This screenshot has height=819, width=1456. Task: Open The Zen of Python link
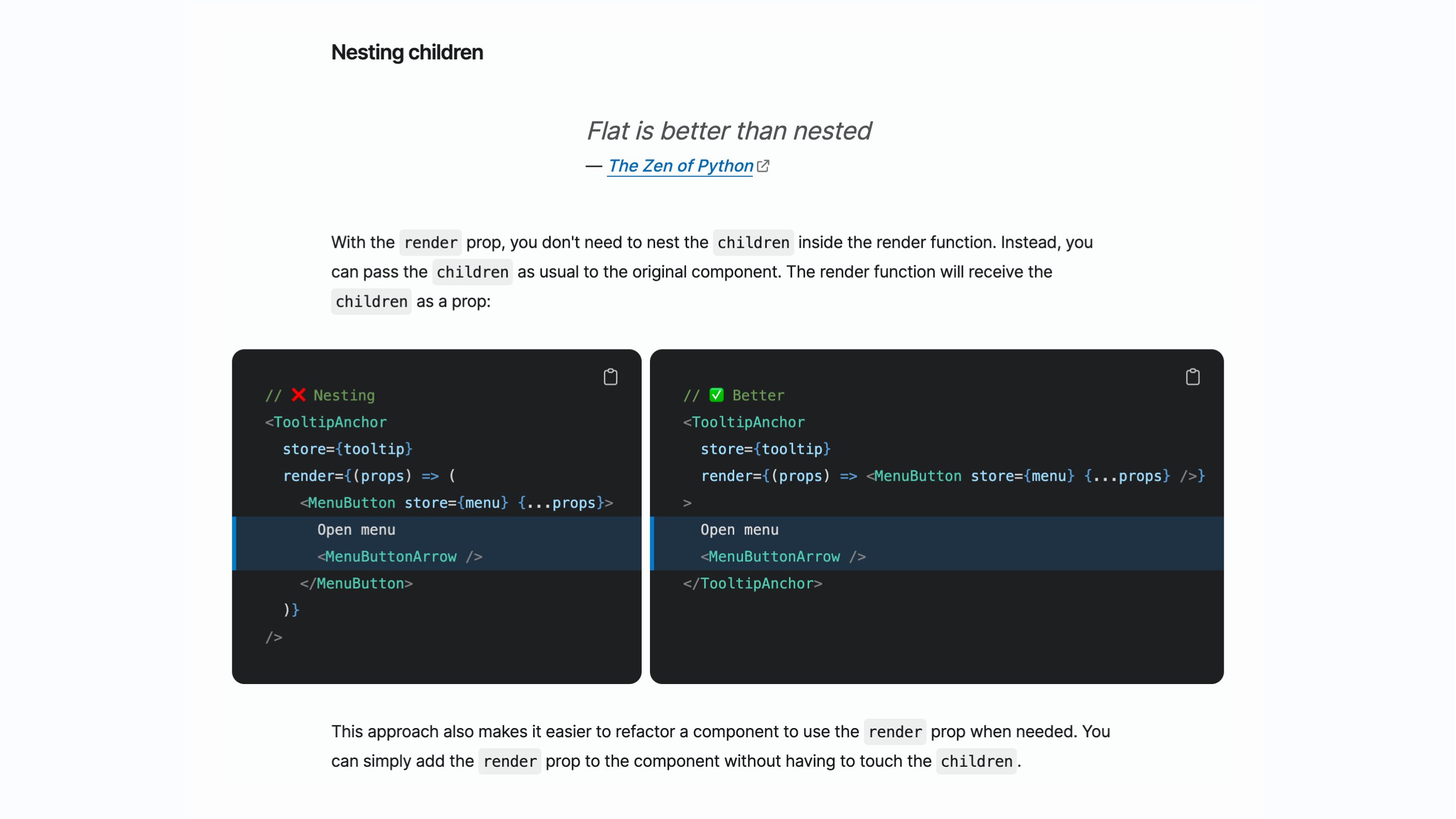680,166
